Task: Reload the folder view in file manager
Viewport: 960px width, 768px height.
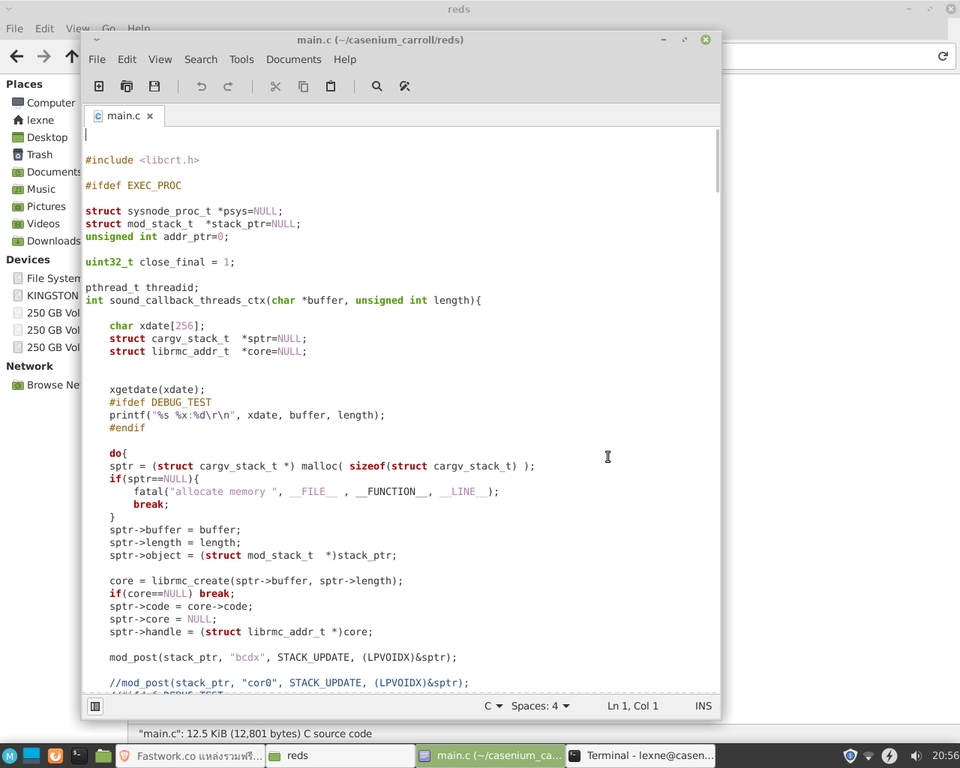Action: pos(943,56)
